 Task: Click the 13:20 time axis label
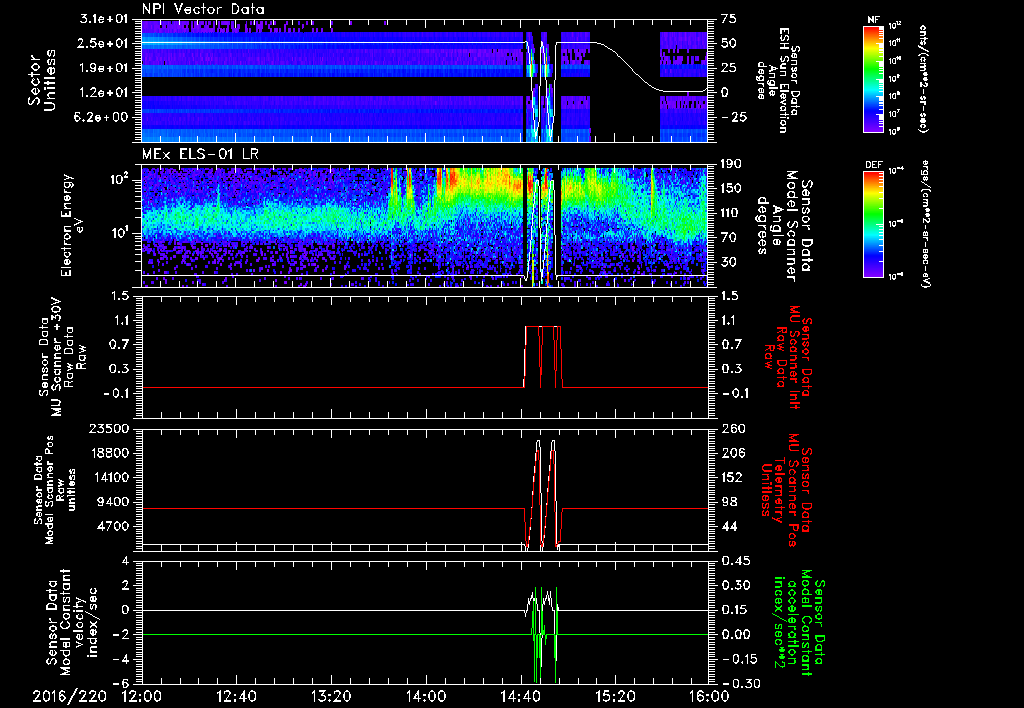[331, 696]
